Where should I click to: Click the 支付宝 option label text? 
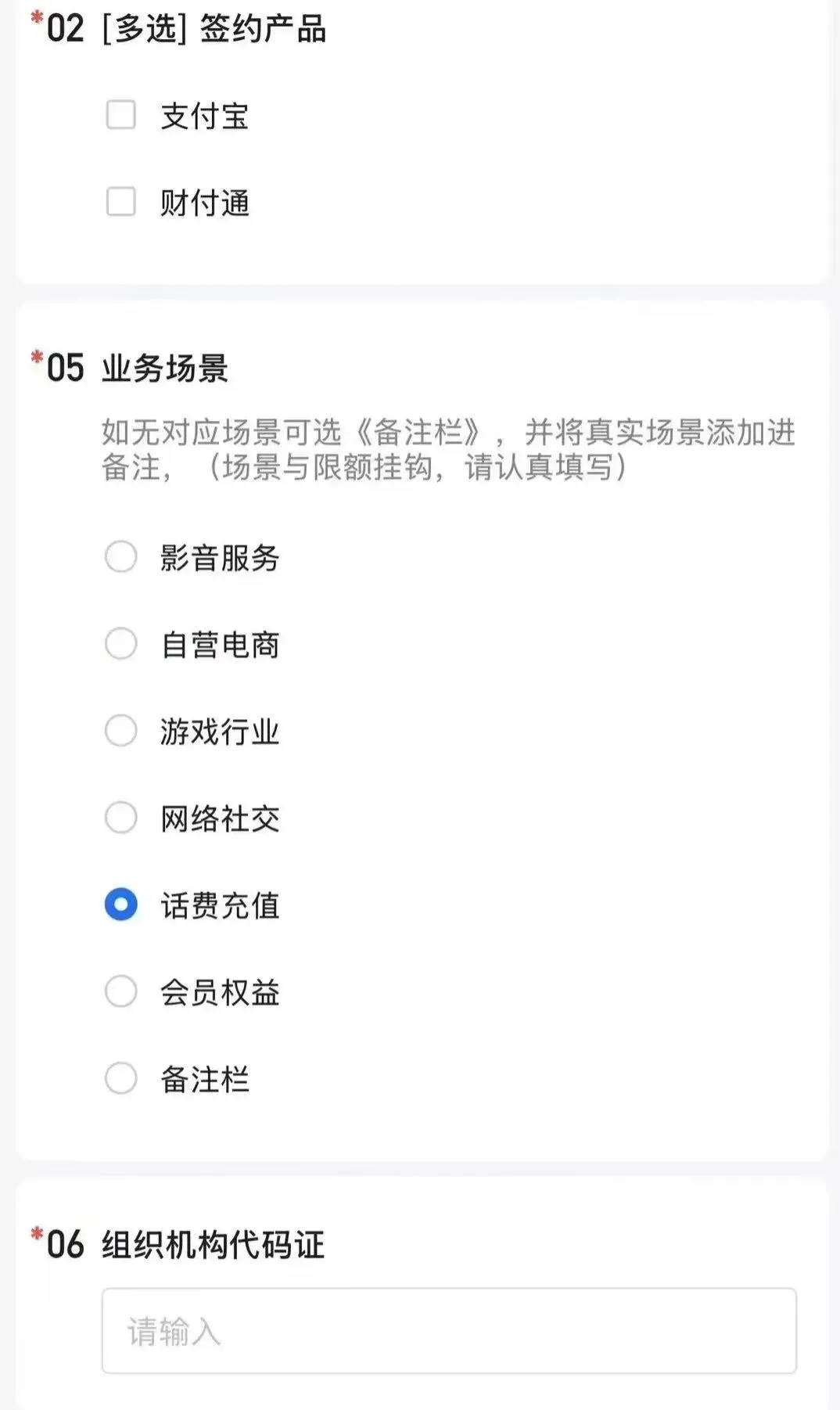(204, 117)
